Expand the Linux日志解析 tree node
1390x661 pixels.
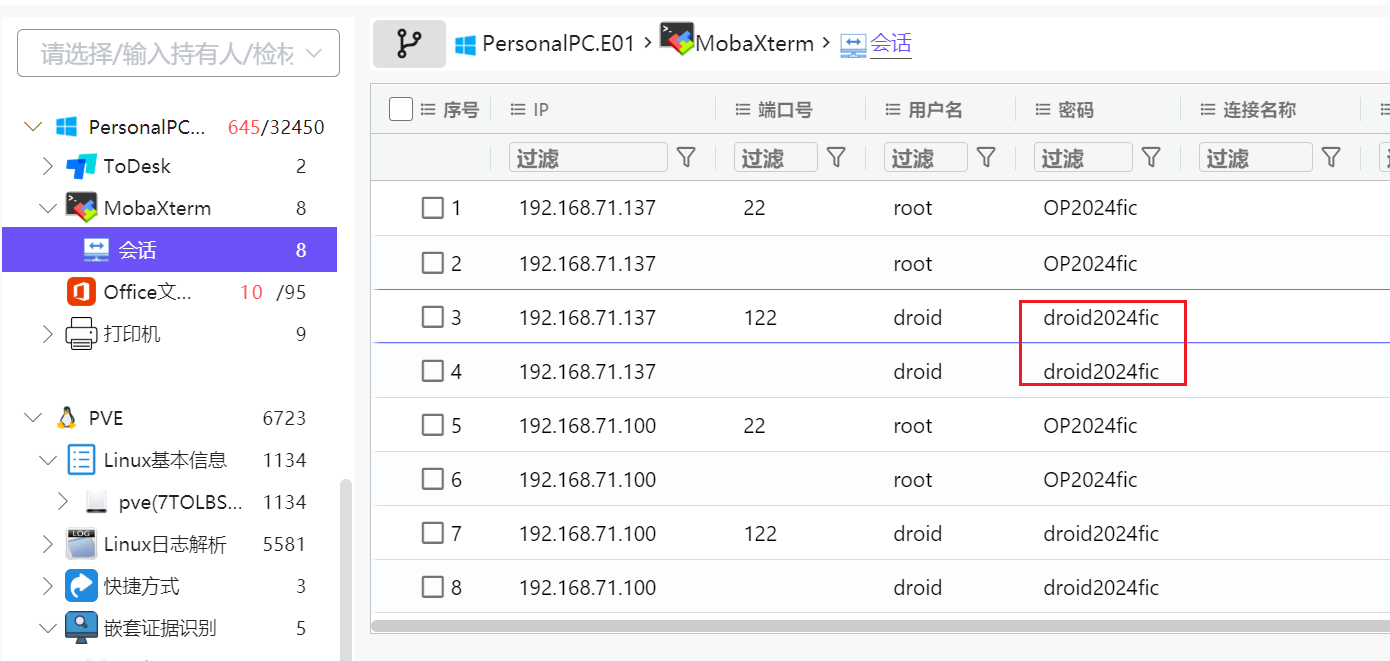coord(47,544)
